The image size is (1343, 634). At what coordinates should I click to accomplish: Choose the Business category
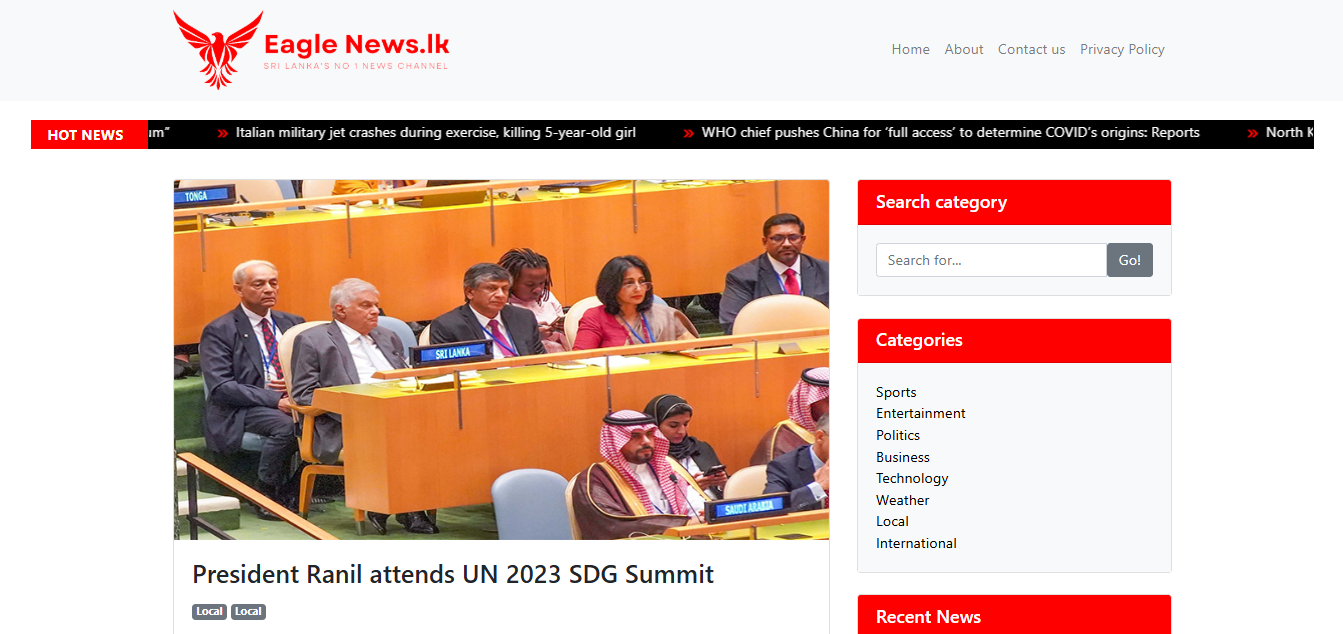903,457
